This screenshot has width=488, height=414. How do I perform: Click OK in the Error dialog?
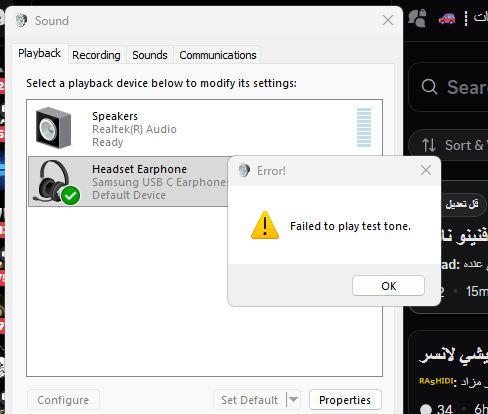click(x=388, y=286)
